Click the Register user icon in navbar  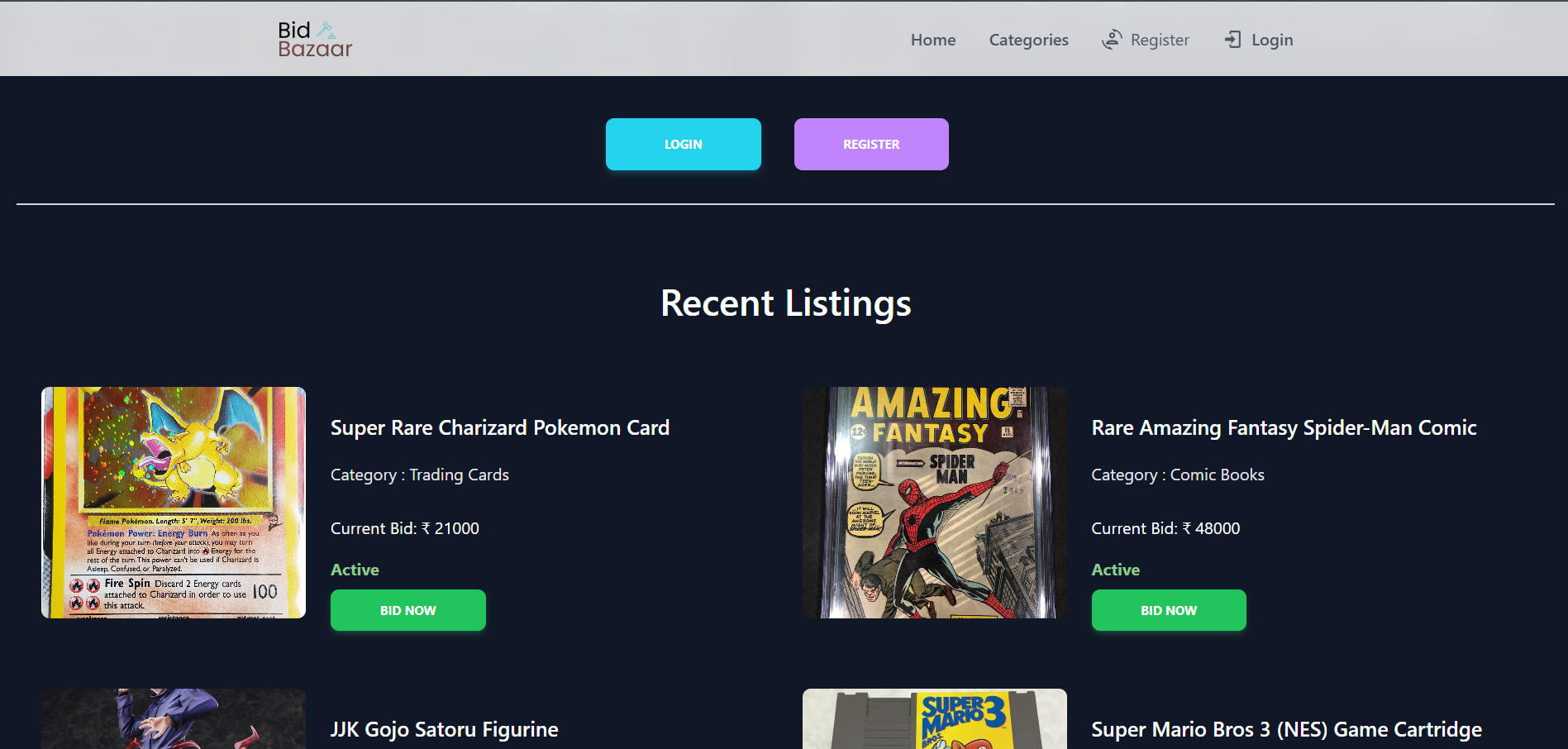click(x=1112, y=39)
